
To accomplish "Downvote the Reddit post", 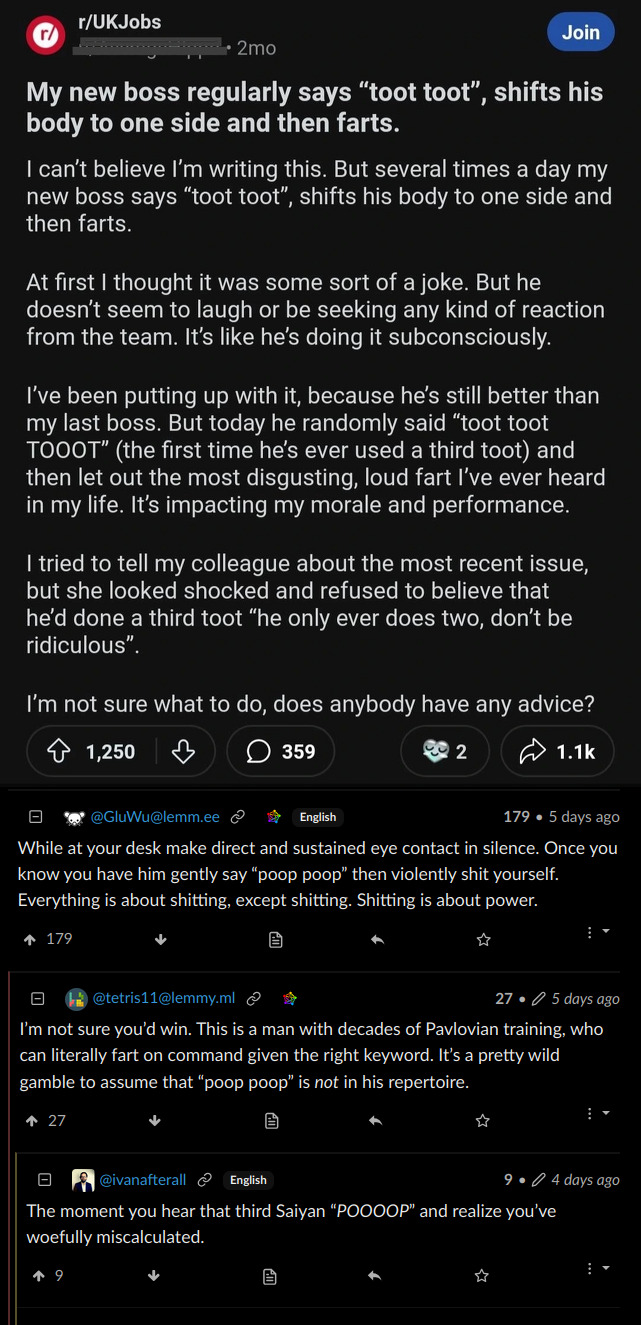I will pyautogui.click(x=183, y=751).
